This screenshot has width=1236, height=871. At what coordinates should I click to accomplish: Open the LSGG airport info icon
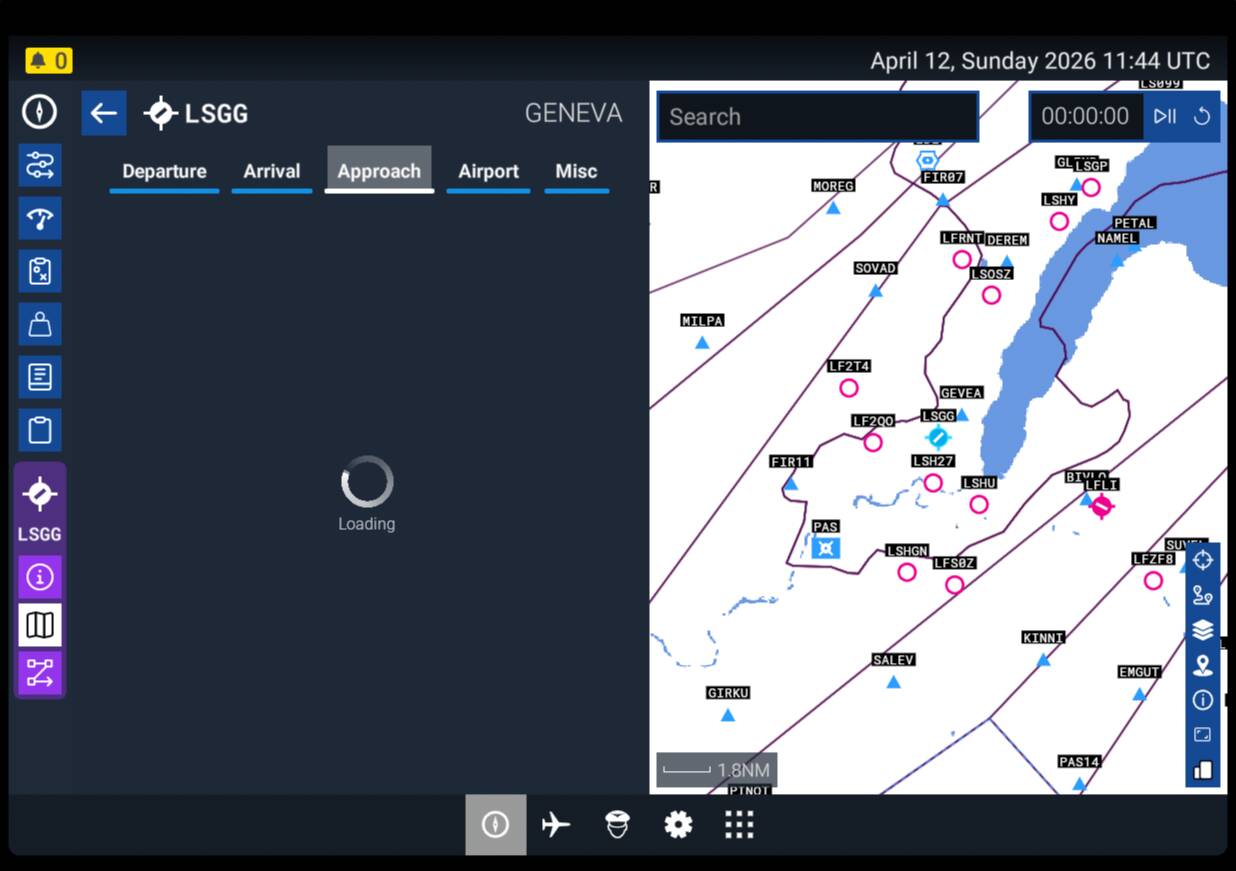coord(40,577)
